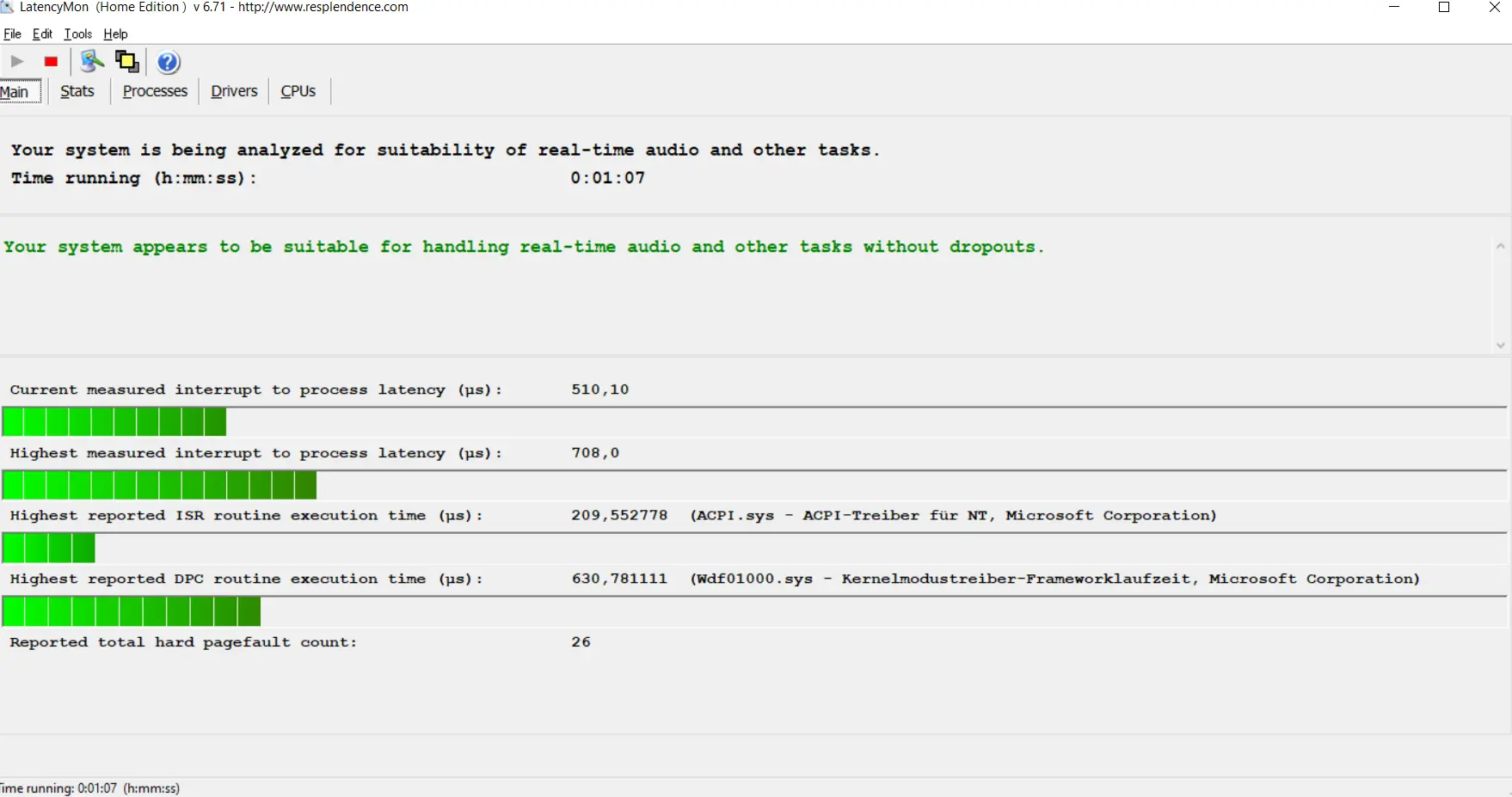Viewport: 1512px width, 797px height.
Task: Minimize the LatencyMon window
Action: (x=1394, y=8)
